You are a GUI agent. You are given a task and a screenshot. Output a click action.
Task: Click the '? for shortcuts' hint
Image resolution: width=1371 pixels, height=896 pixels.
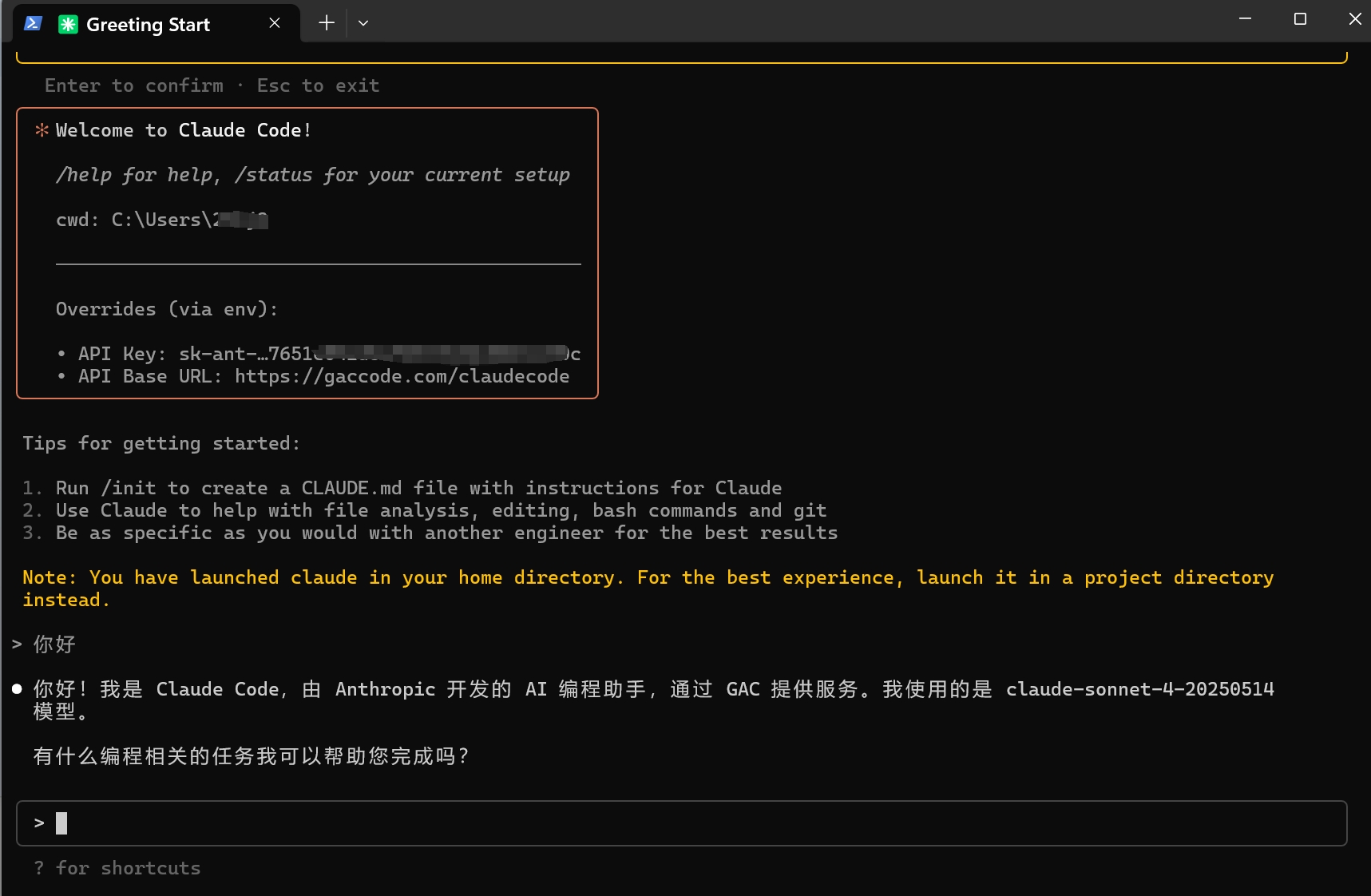[117, 868]
